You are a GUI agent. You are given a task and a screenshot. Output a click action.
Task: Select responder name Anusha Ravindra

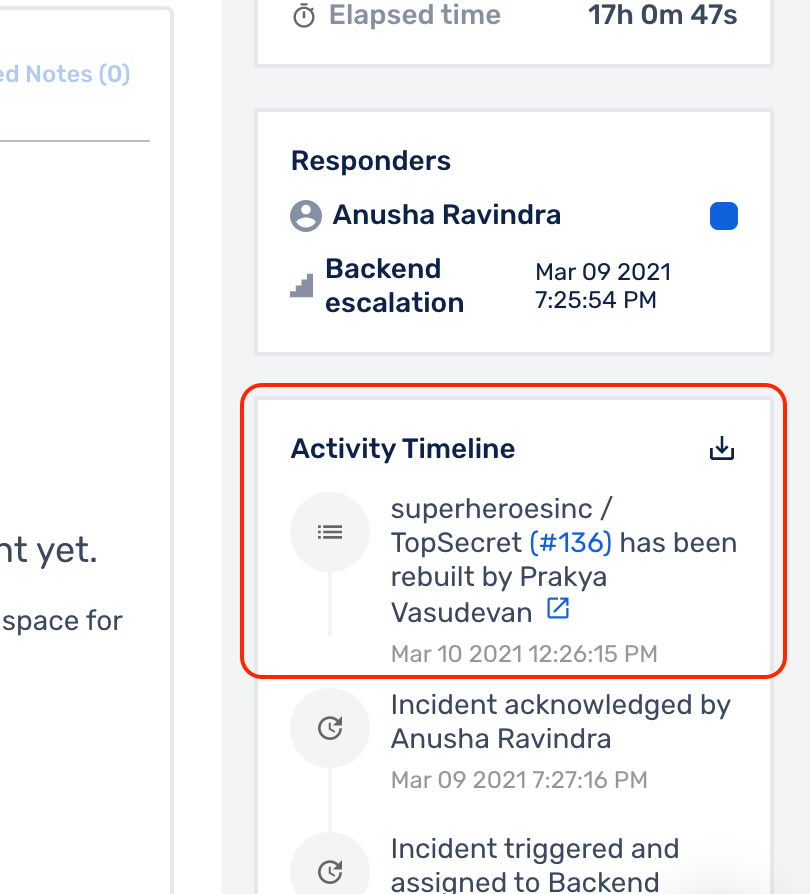(447, 215)
